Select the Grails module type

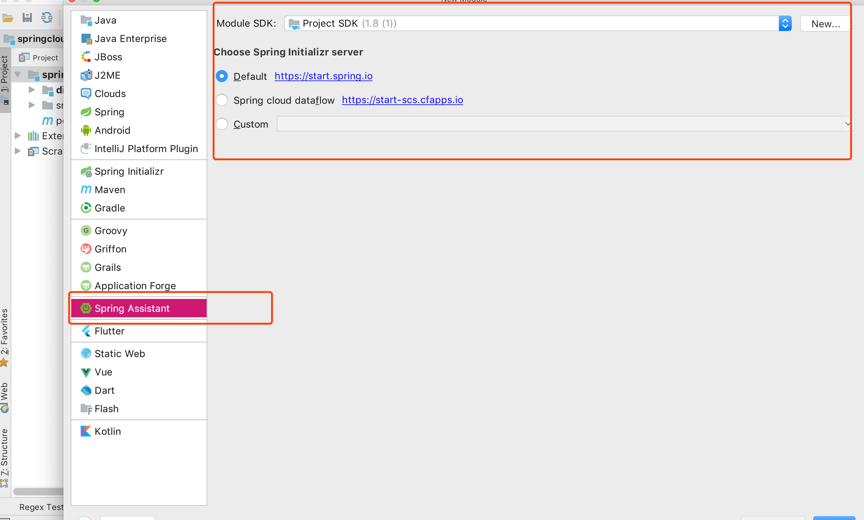click(139, 267)
